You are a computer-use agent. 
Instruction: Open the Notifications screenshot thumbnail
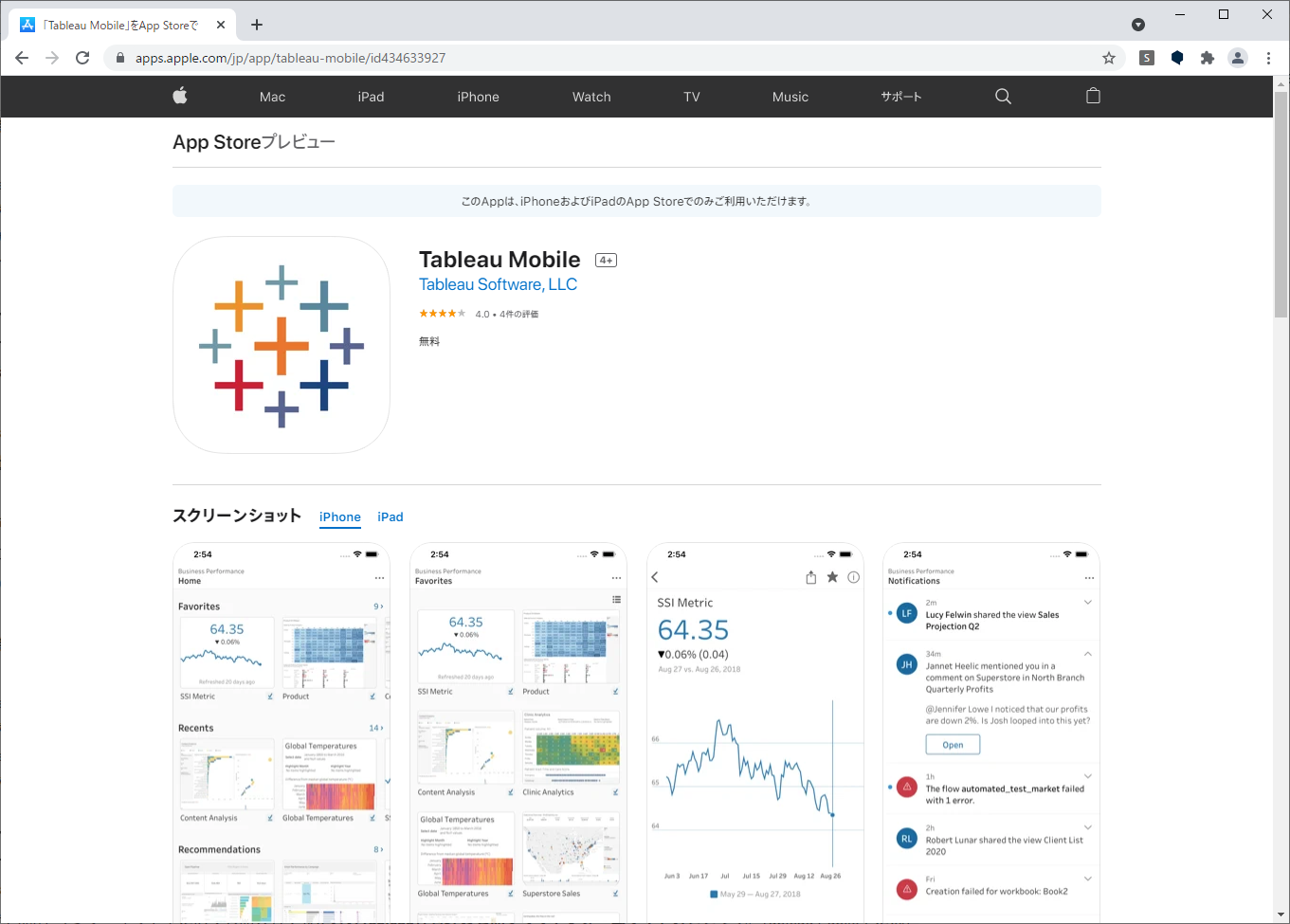coord(991,733)
